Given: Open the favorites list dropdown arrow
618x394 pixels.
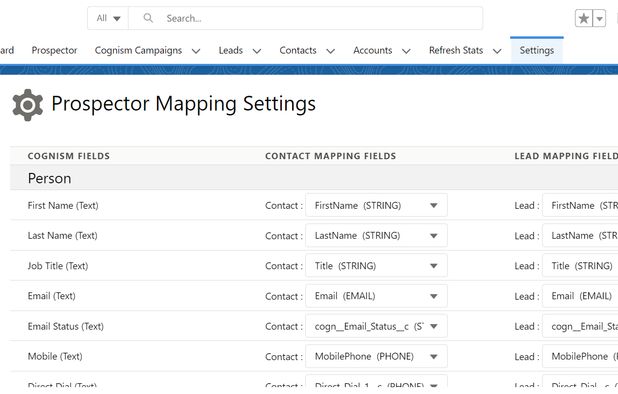Looking at the screenshot, I should pos(599,18).
